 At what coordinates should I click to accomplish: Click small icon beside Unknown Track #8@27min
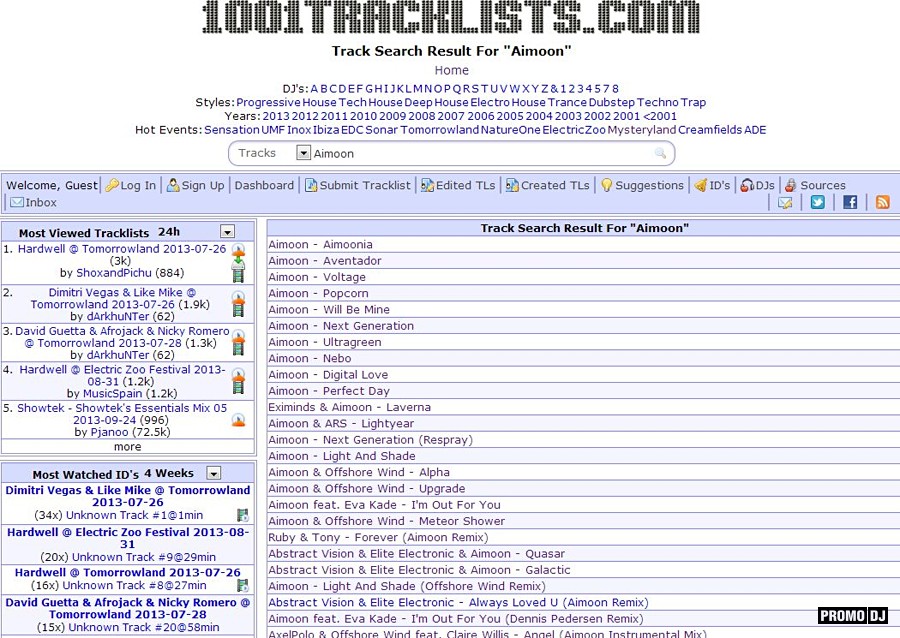[x=243, y=585]
